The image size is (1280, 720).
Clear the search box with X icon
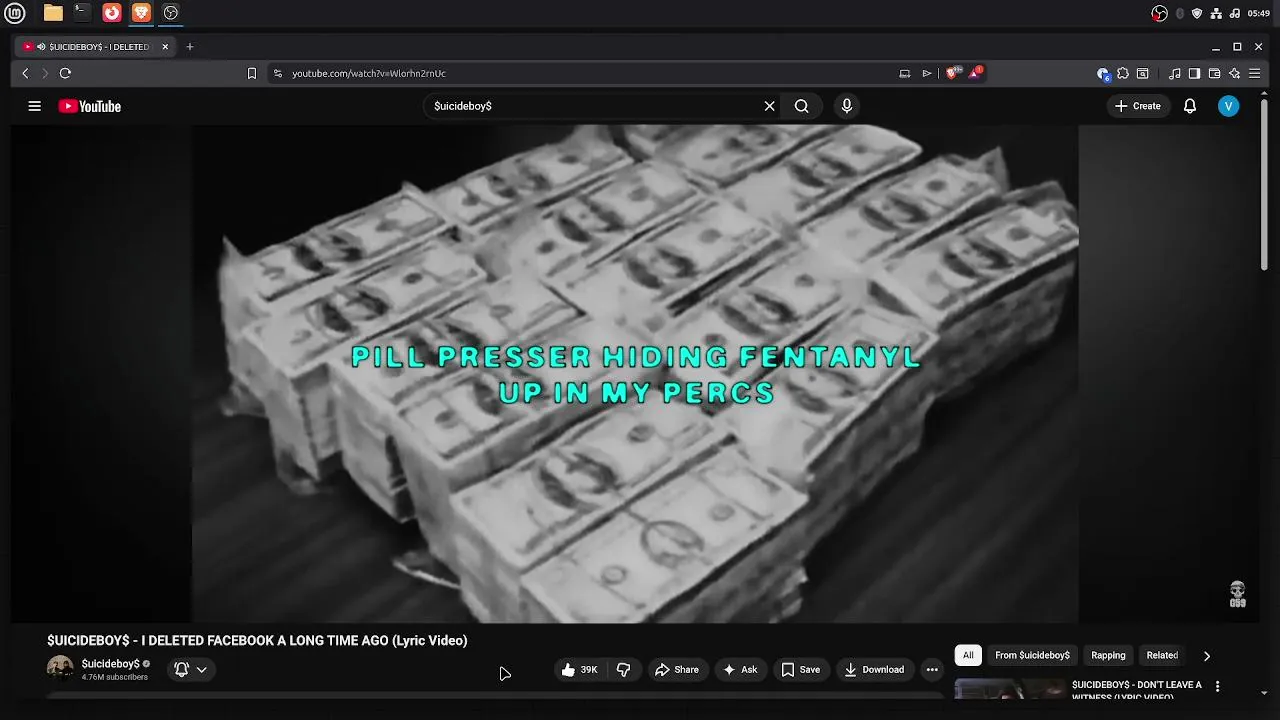(x=769, y=106)
